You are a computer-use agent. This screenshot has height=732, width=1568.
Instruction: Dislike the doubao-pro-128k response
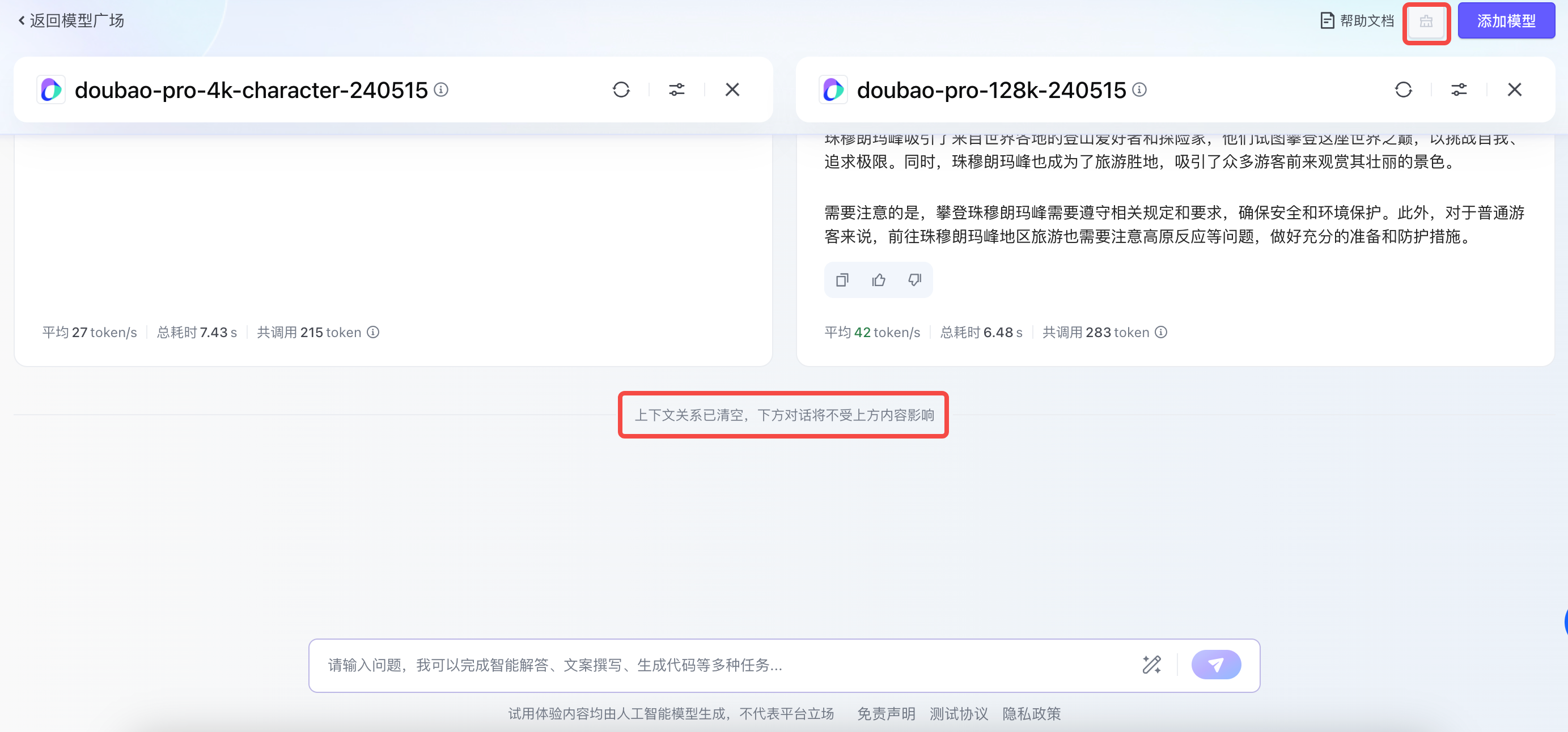click(914, 280)
